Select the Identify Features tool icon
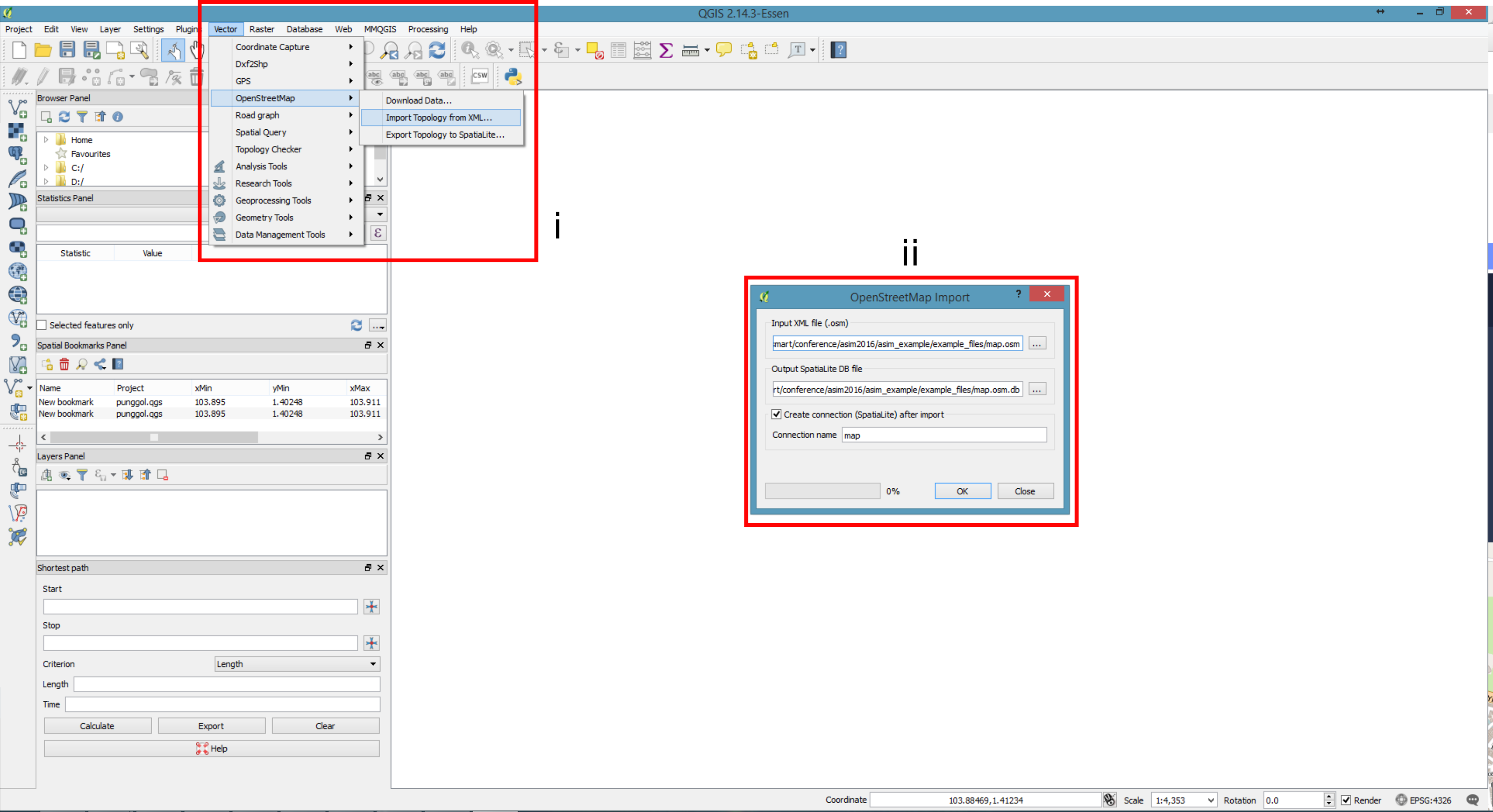 click(x=469, y=50)
